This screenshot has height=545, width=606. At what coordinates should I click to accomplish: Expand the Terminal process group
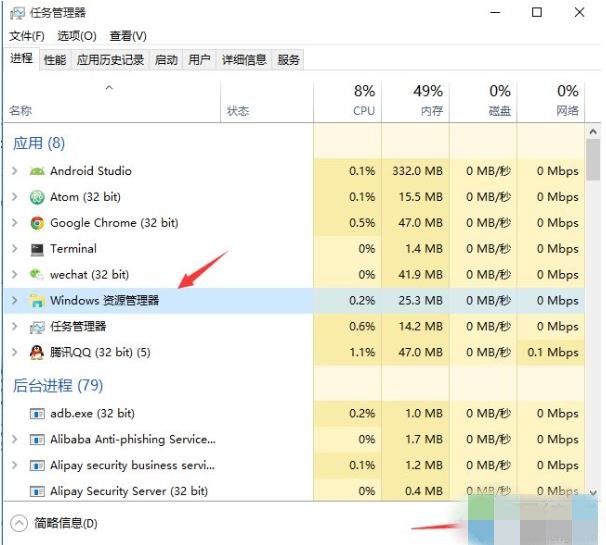point(14,249)
